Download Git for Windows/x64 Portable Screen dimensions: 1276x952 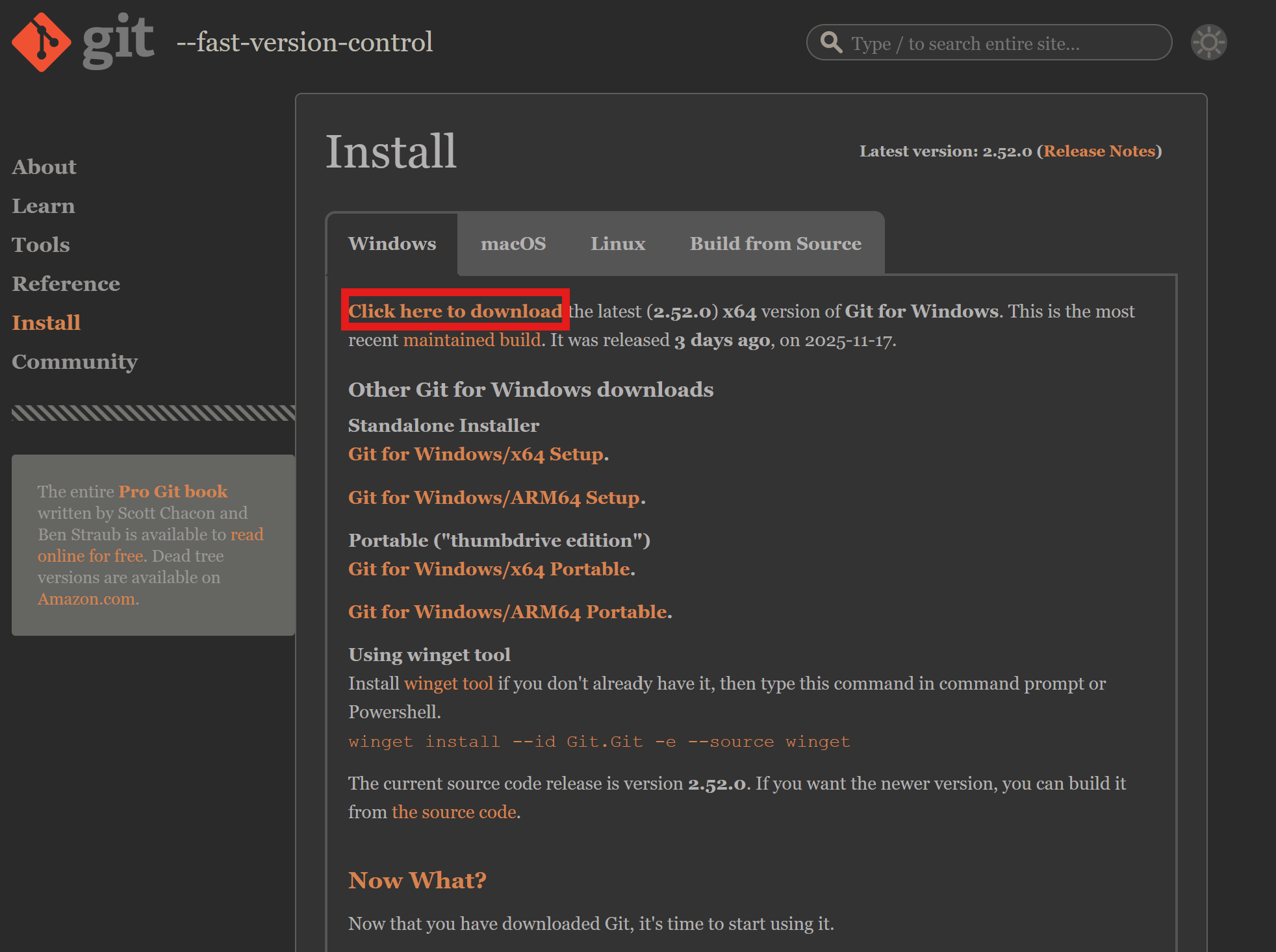coord(490,569)
